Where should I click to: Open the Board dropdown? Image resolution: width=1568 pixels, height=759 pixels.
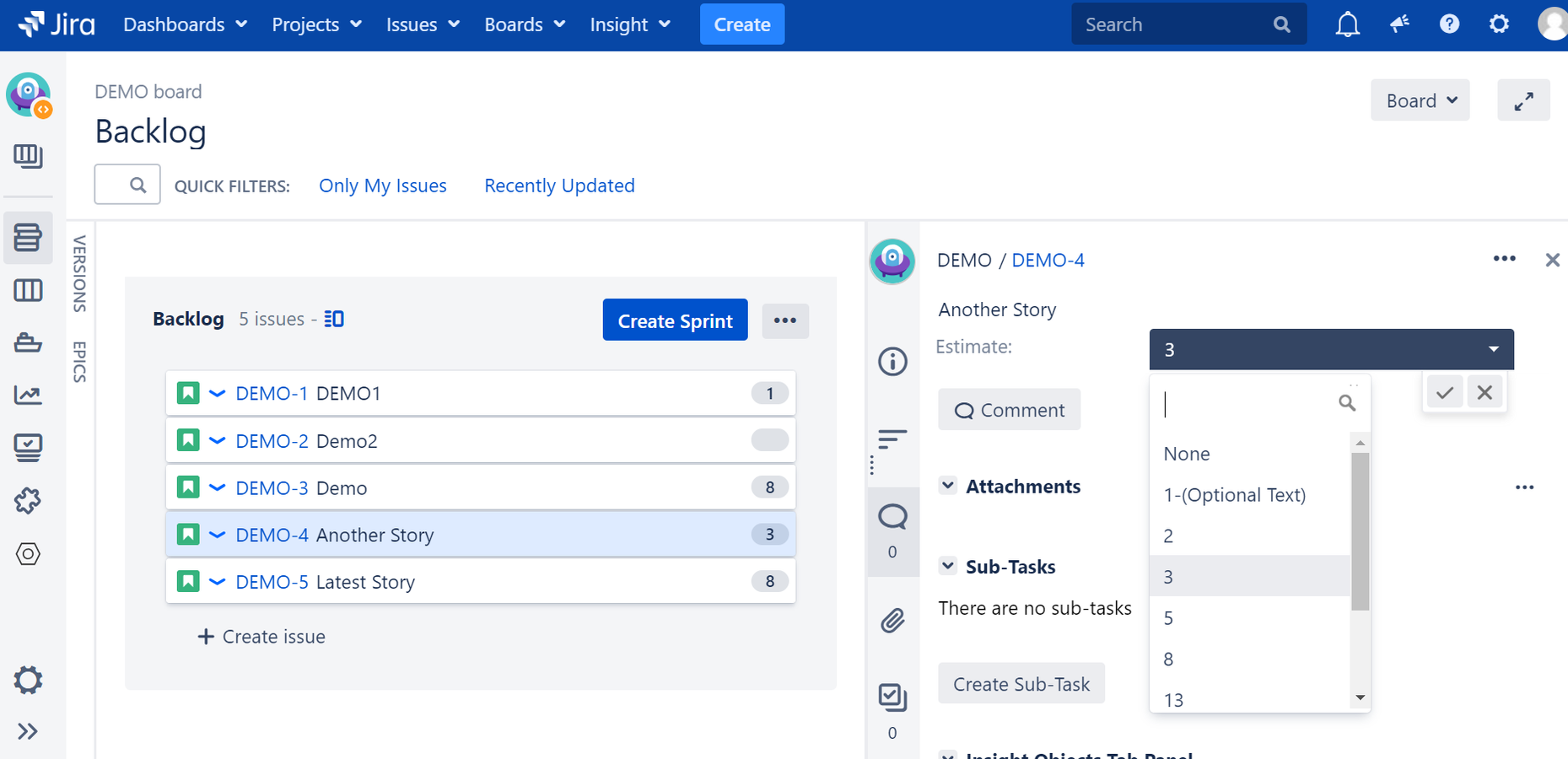1420,101
